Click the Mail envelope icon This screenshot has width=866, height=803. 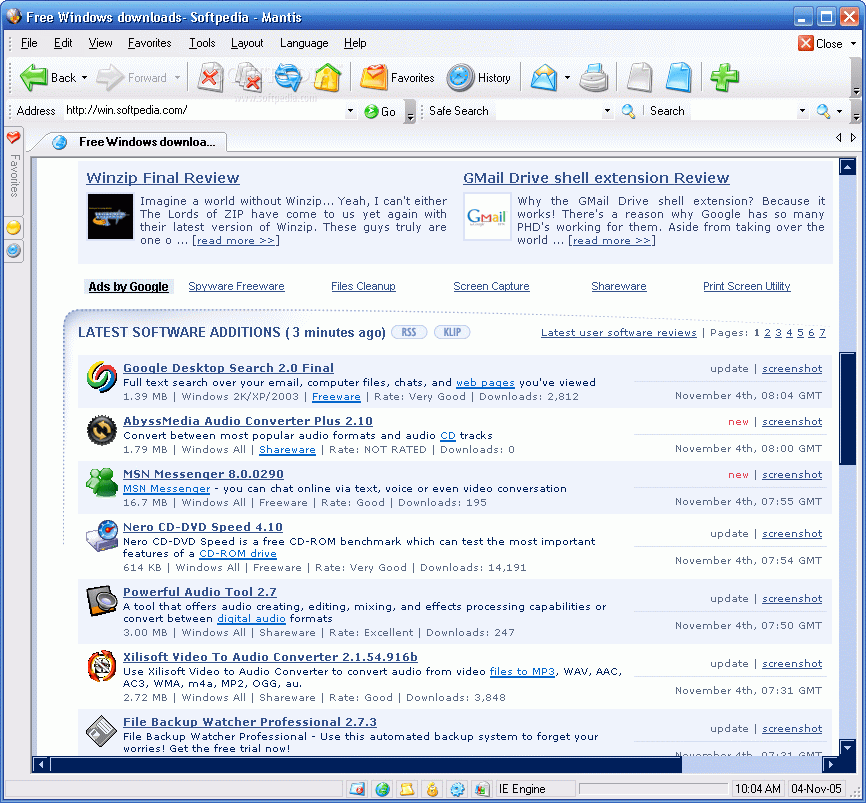click(x=544, y=77)
